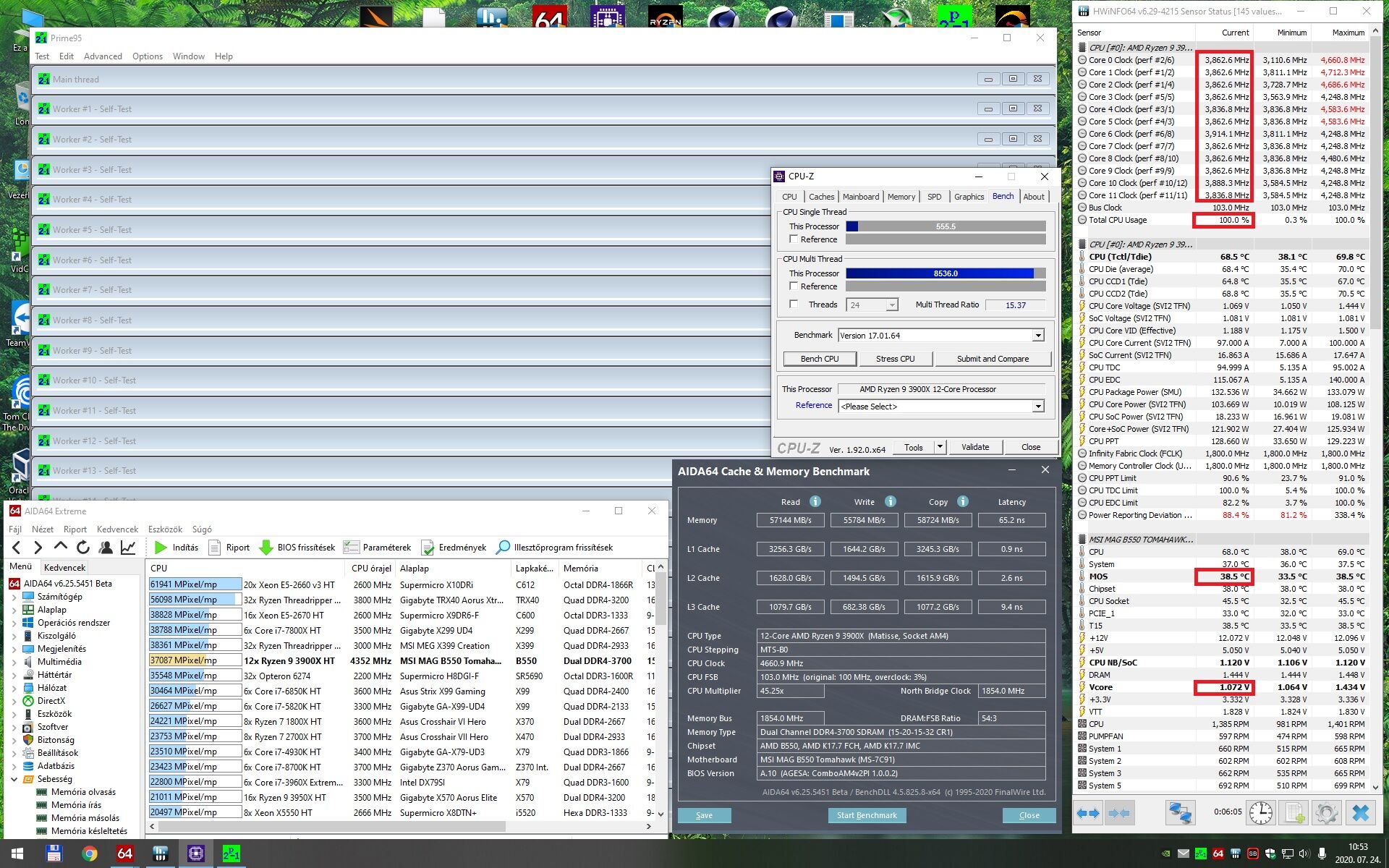Select Total CPU Usage sensor row
The height and width of the screenshot is (868, 1389).
[x=1221, y=220]
